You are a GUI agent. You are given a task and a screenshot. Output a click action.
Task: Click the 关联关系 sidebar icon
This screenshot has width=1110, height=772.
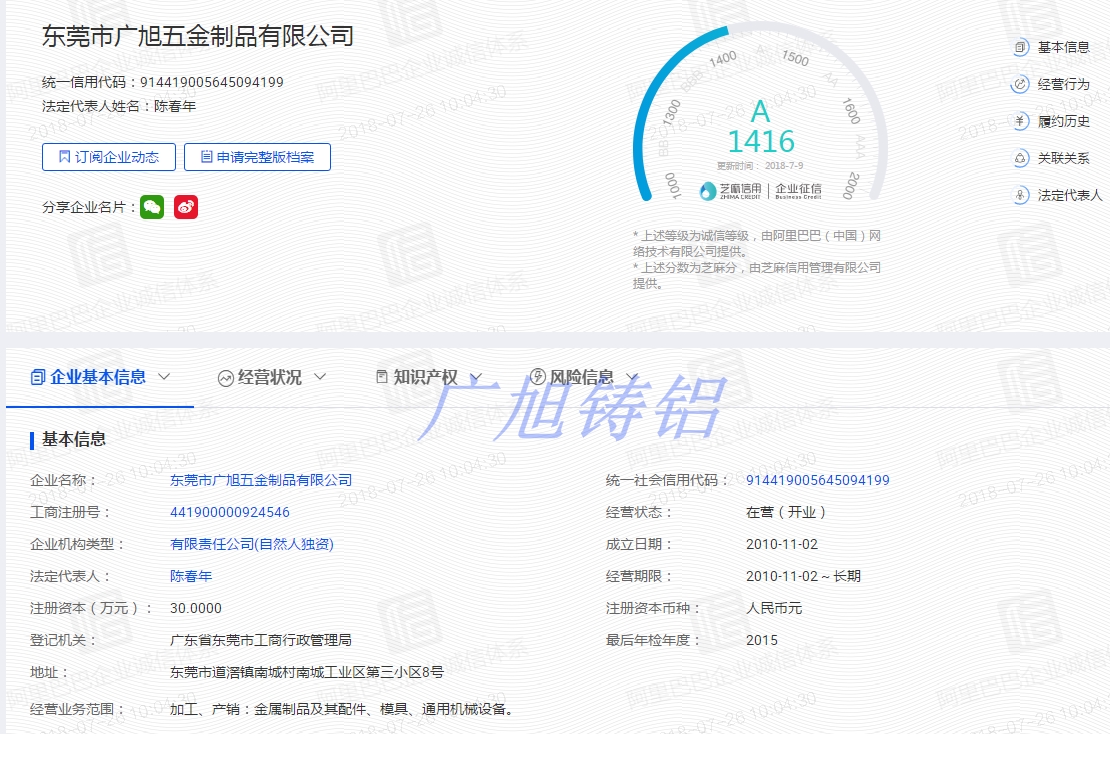coord(1020,158)
